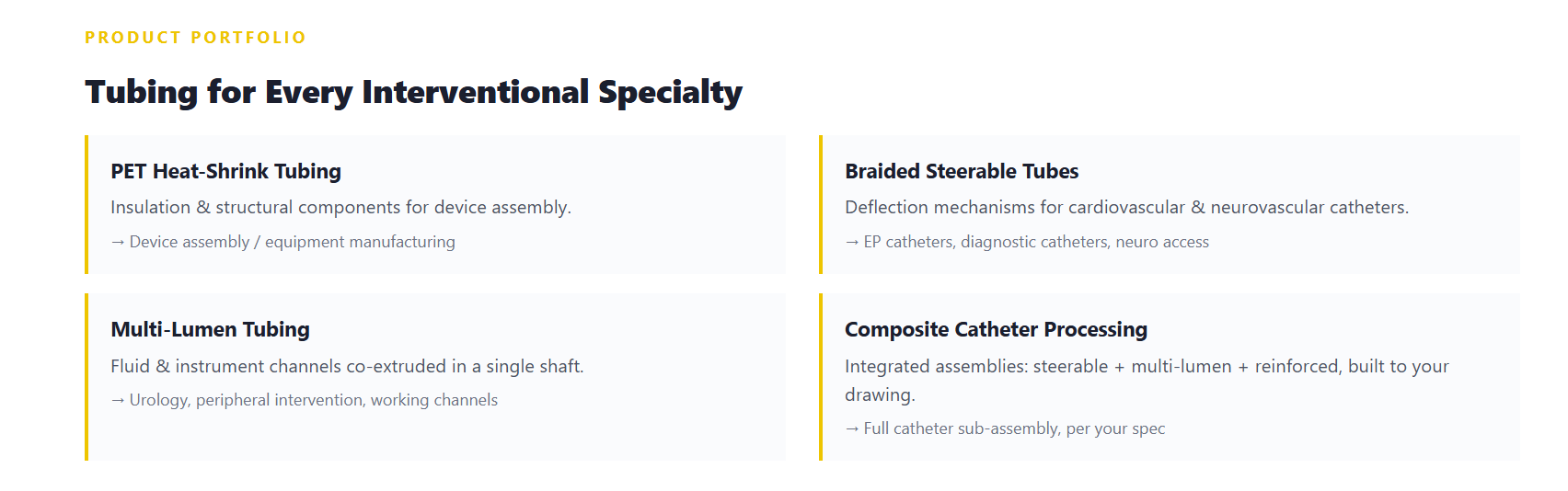The image size is (1568, 491).
Task: Open the Multi-Lumen Tubing card title
Action: click(210, 329)
